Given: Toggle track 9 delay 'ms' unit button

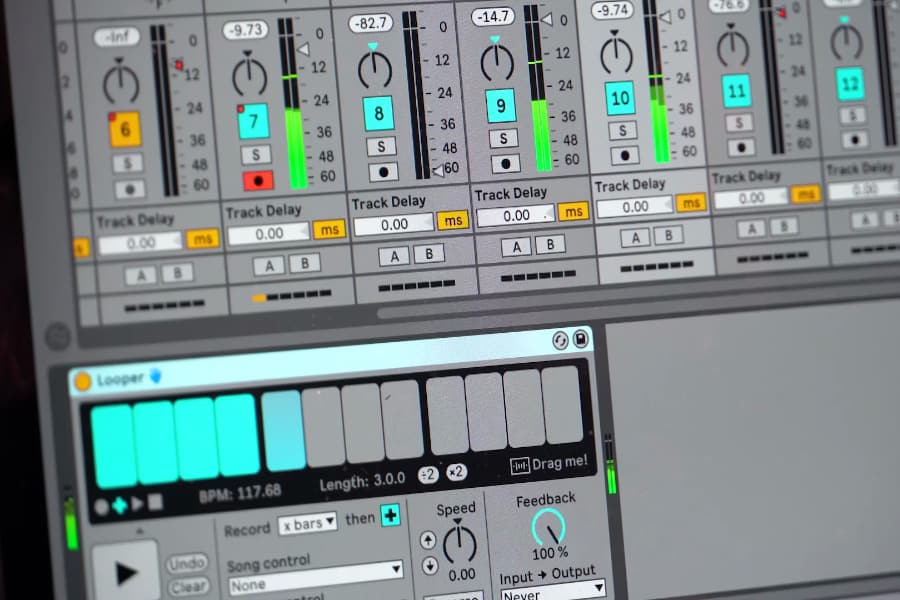Looking at the screenshot, I should click(573, 212).
